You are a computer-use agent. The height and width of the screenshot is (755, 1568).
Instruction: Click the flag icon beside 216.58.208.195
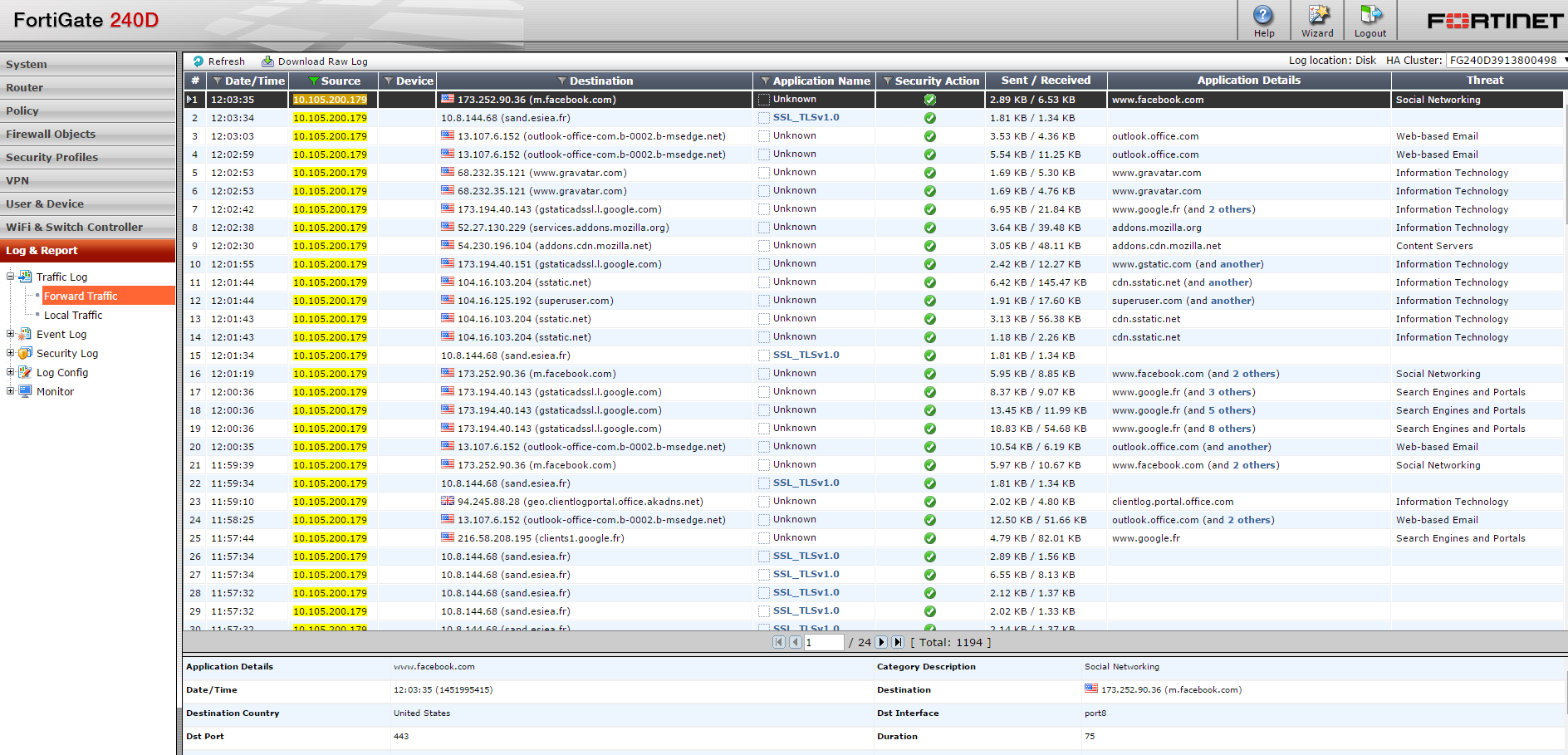448,537
